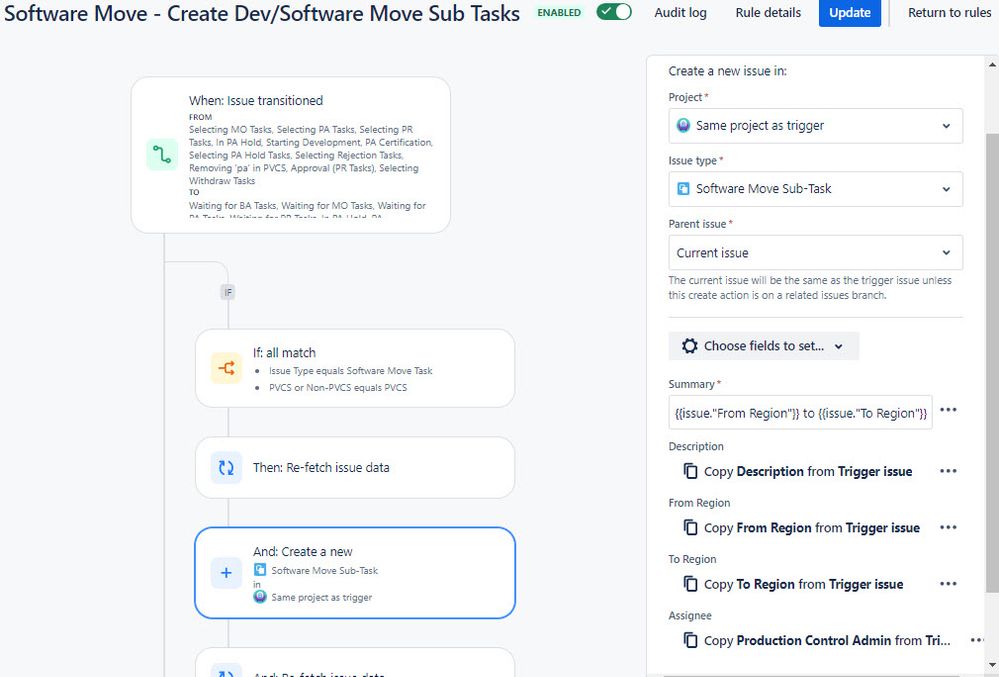This screenshot has height=677, width=999.
Task: Click the Software Move Sub-Task icon in the rule step
Action: pos(260,570)
